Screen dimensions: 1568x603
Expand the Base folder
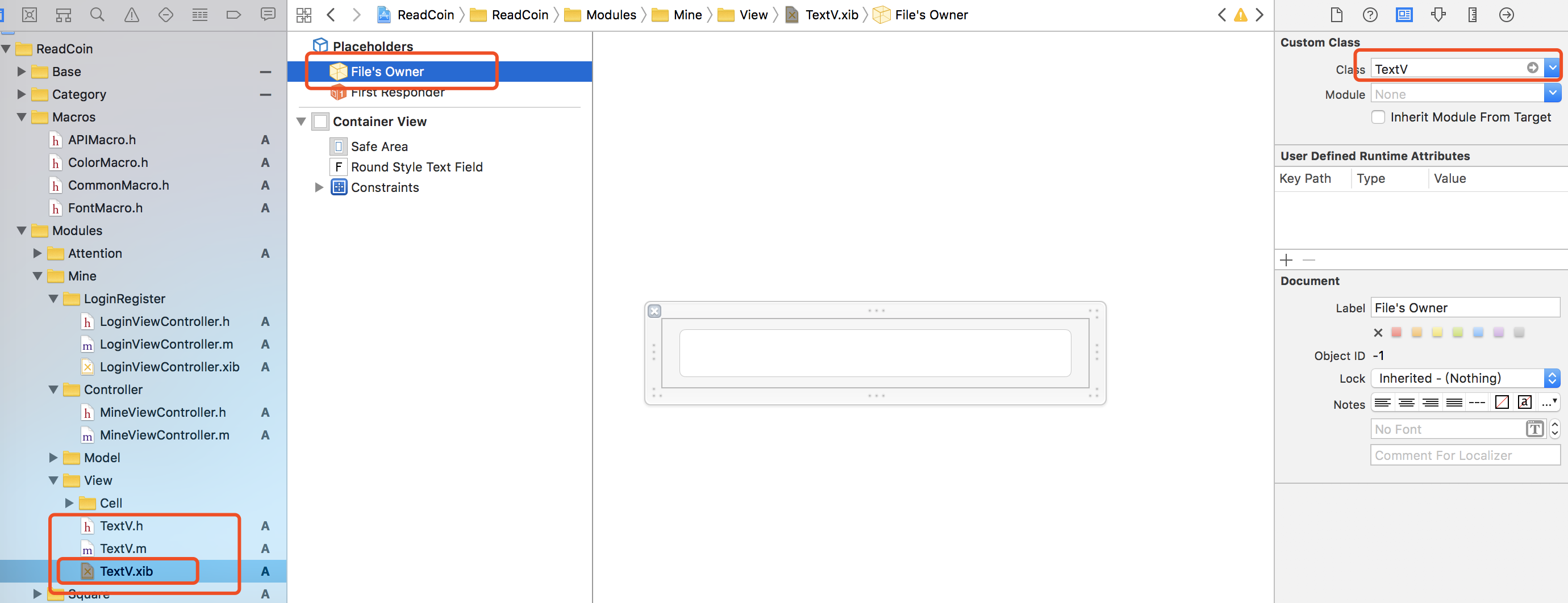click(22, 72)
